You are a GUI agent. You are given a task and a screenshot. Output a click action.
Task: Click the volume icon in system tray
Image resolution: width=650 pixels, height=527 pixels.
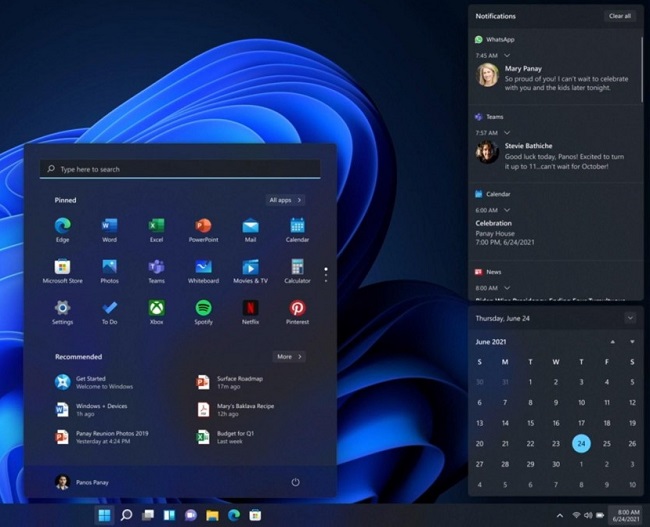coord(588,515)
